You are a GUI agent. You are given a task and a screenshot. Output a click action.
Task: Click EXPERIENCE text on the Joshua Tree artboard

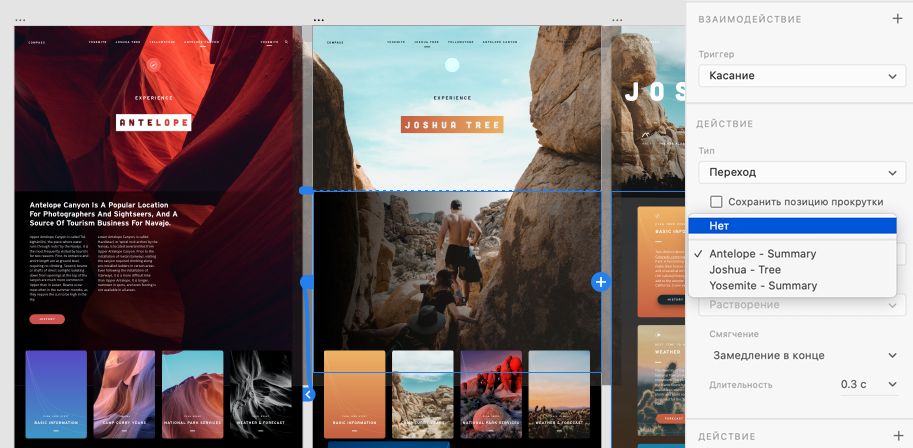coord(452,98)
